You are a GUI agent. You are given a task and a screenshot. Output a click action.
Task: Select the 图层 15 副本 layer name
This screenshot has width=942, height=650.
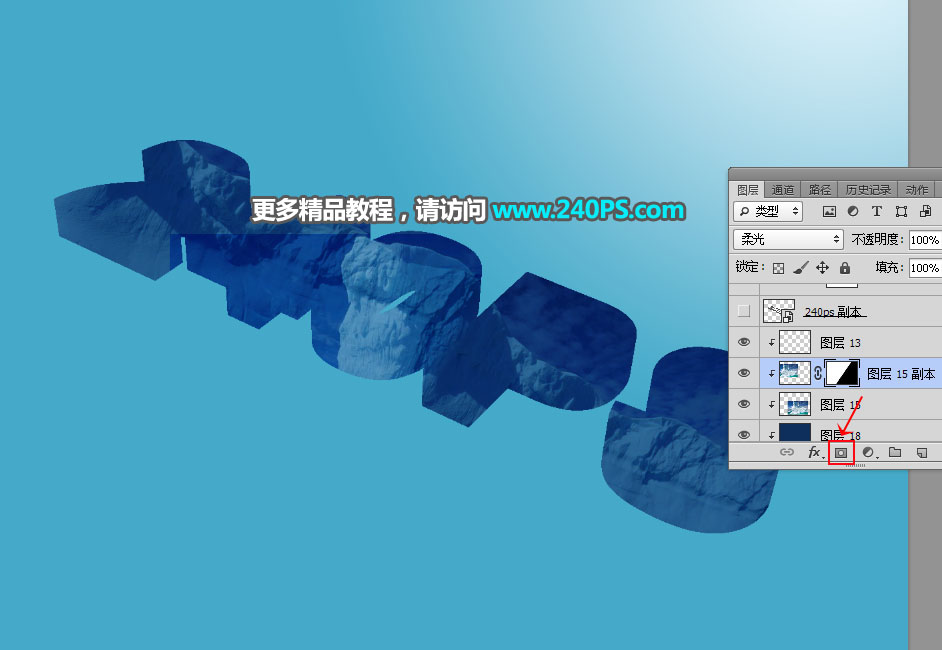point(901,374)
